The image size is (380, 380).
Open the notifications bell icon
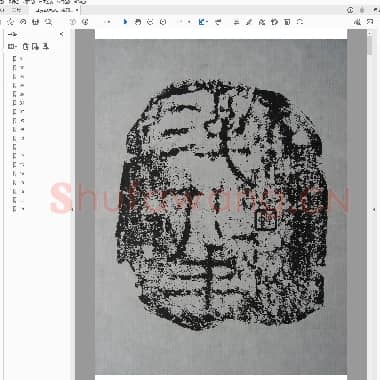point(362,10)
